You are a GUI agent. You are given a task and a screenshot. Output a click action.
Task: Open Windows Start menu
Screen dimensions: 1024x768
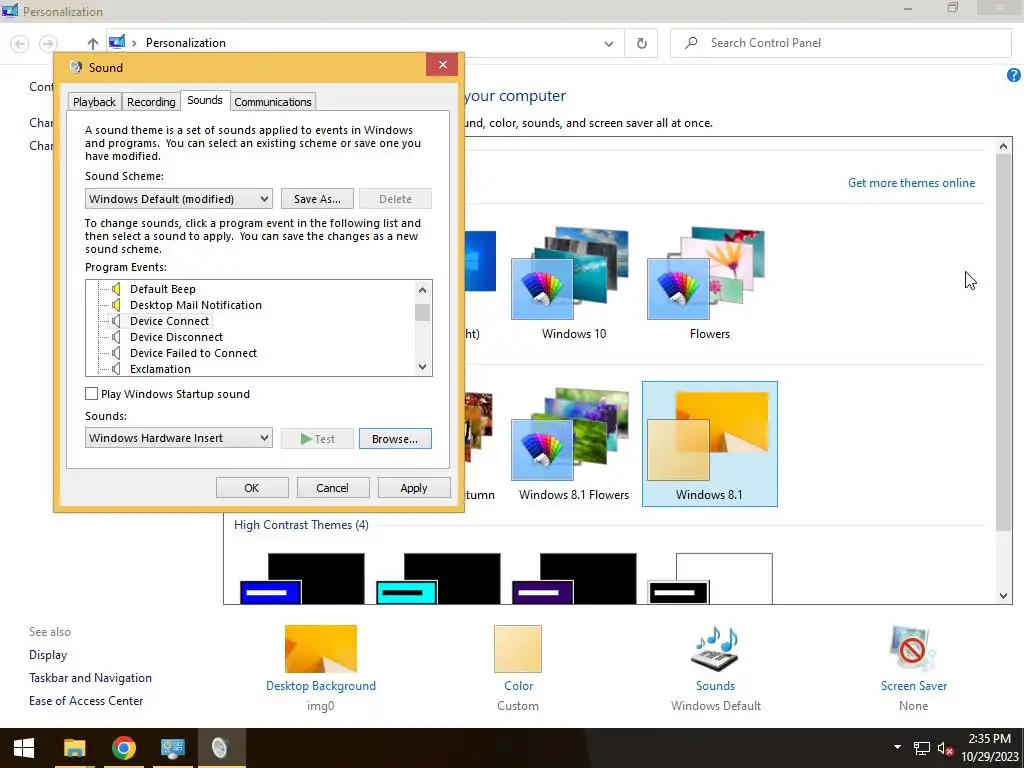click(x=24, y=748)
